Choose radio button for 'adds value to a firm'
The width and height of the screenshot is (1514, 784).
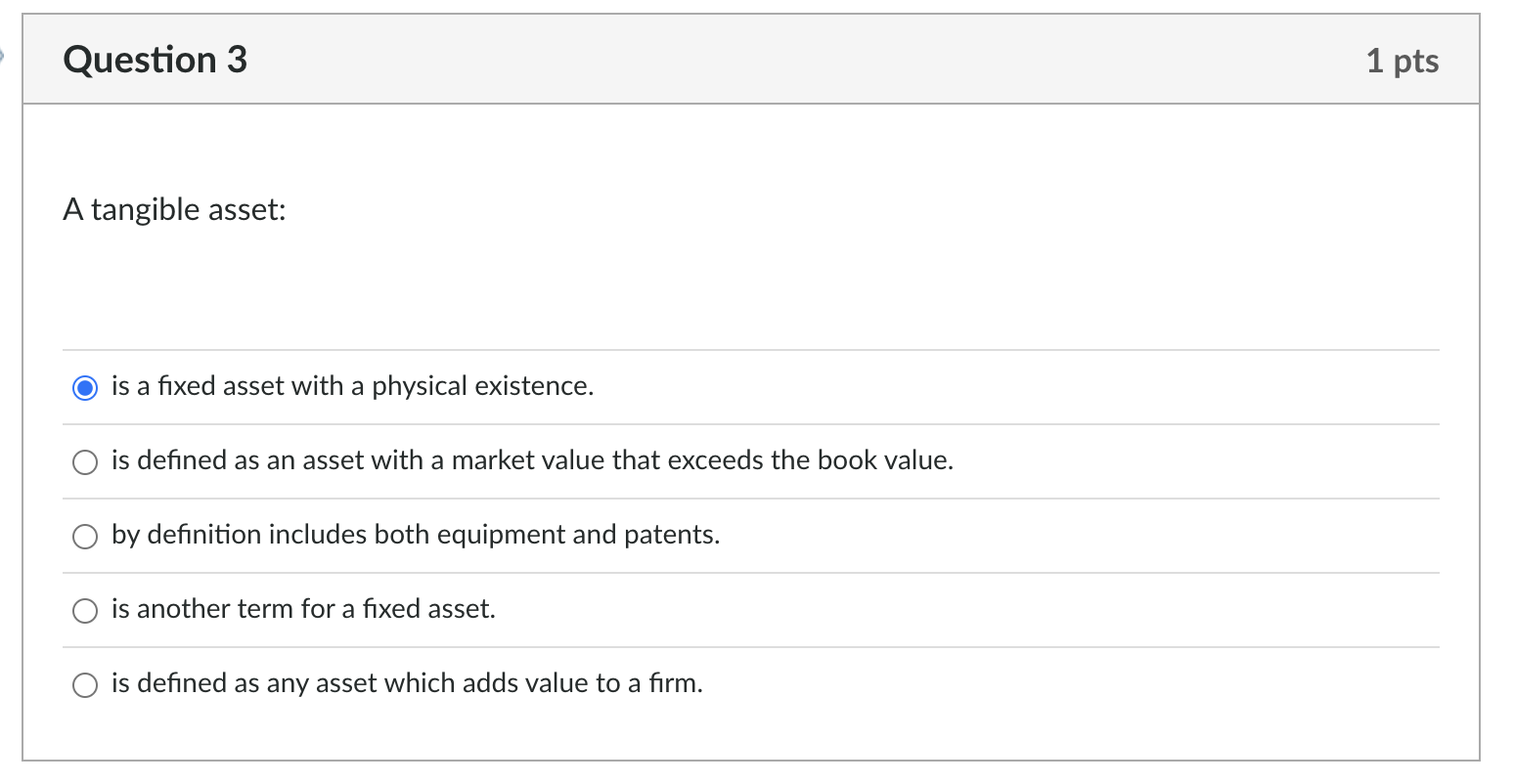coord(86,684)
